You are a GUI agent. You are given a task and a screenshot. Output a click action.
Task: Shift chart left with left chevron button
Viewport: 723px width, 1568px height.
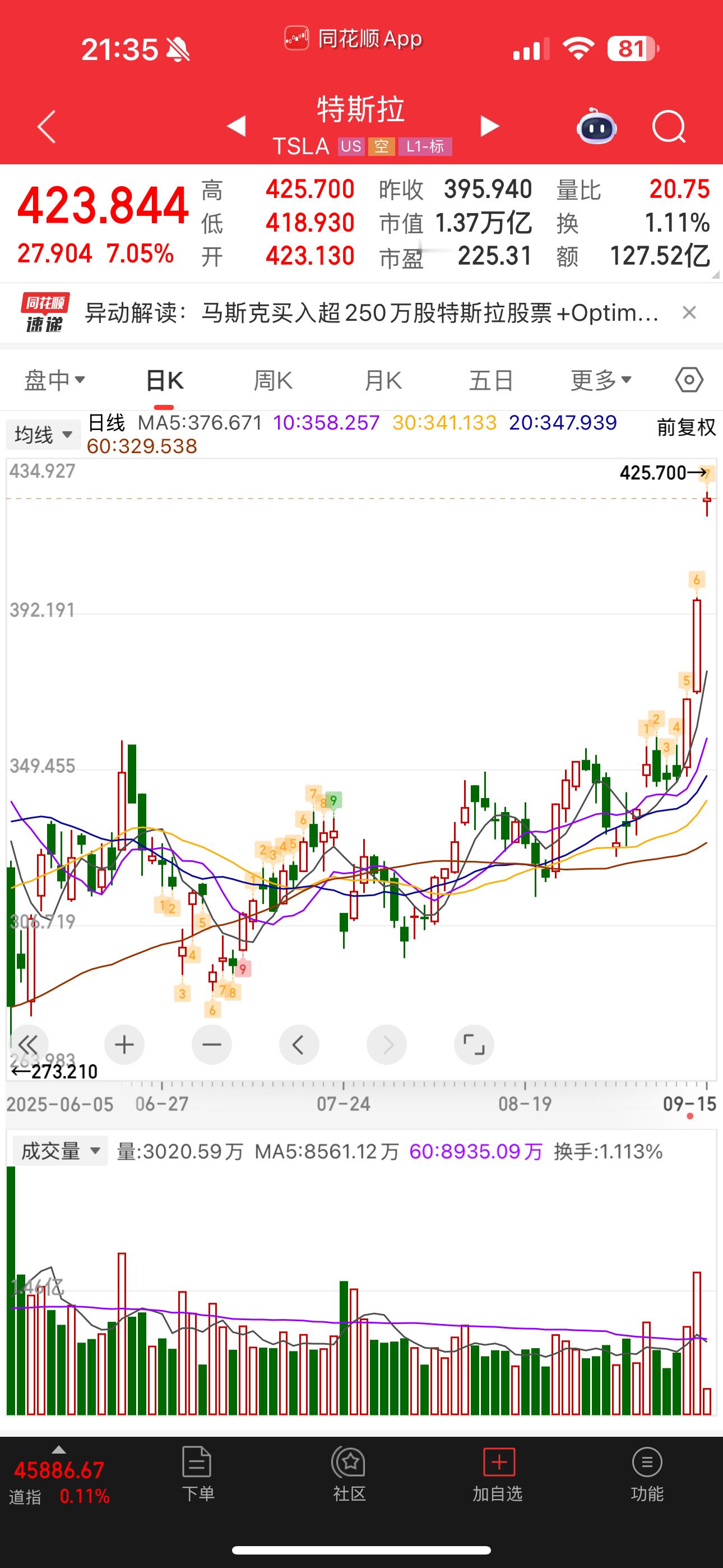tap(299, 1045)
